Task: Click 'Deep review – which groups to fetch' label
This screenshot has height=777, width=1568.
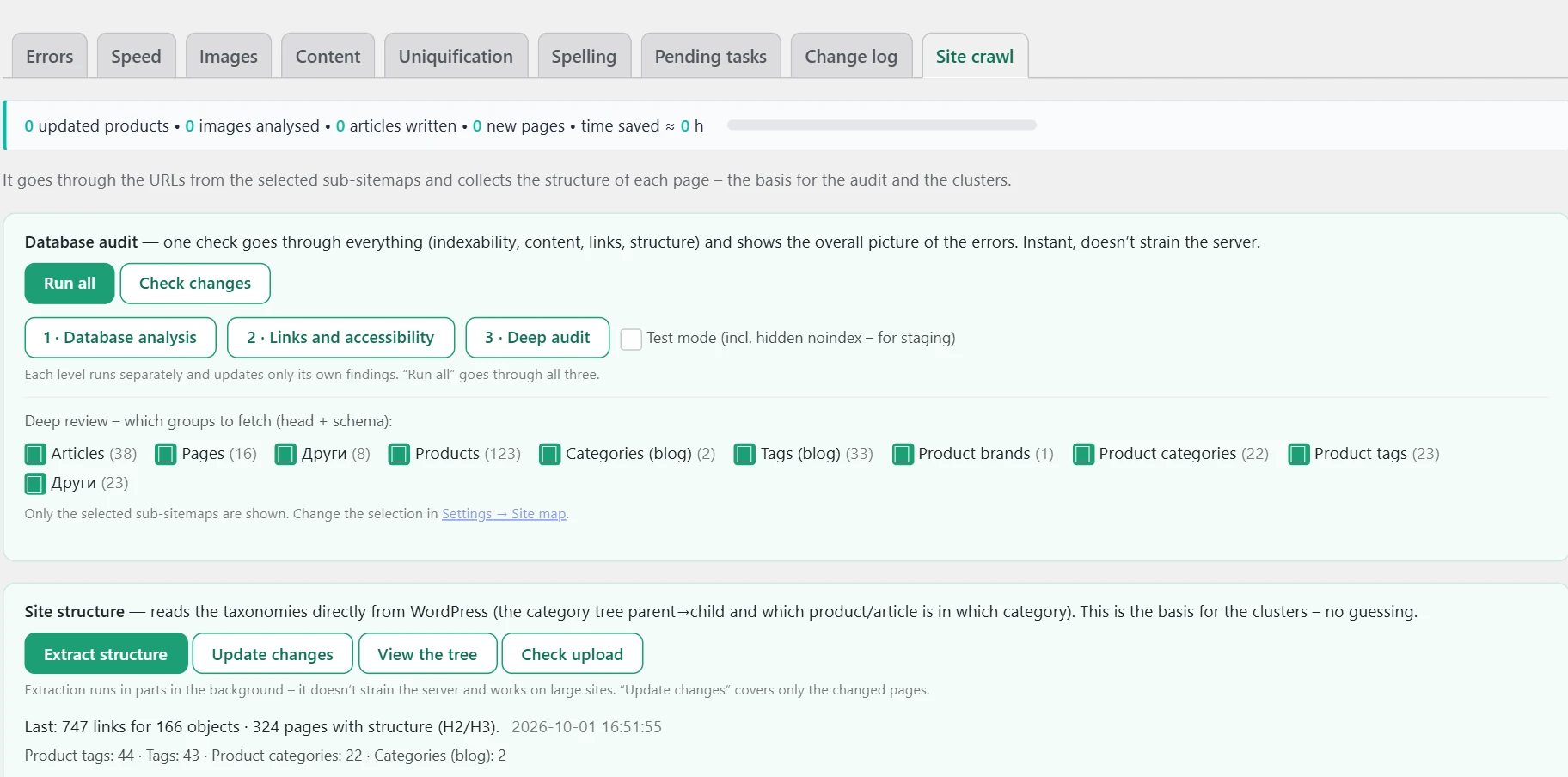Action: pos(209,421)
